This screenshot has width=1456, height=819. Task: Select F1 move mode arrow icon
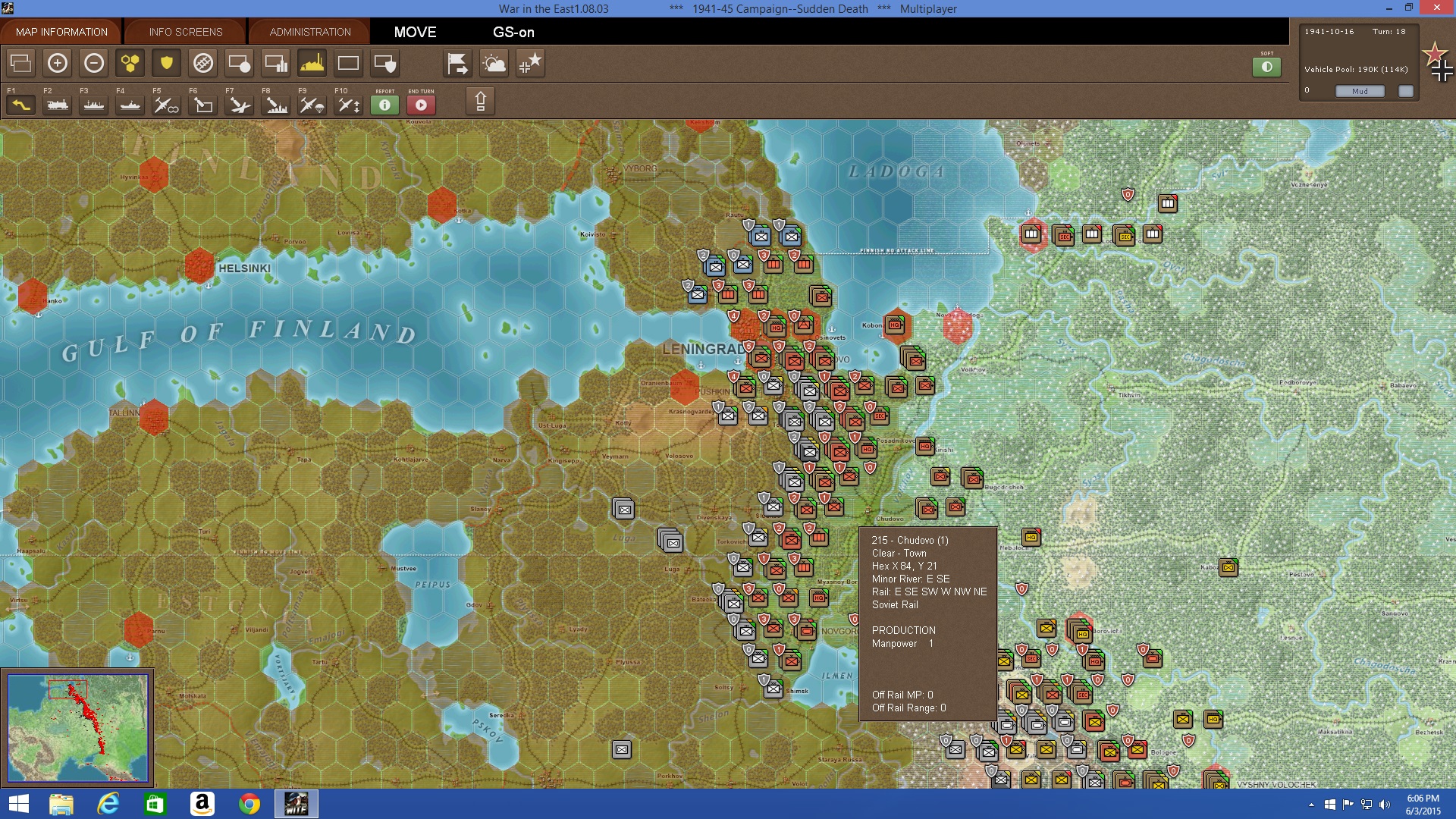click(20, 105)
